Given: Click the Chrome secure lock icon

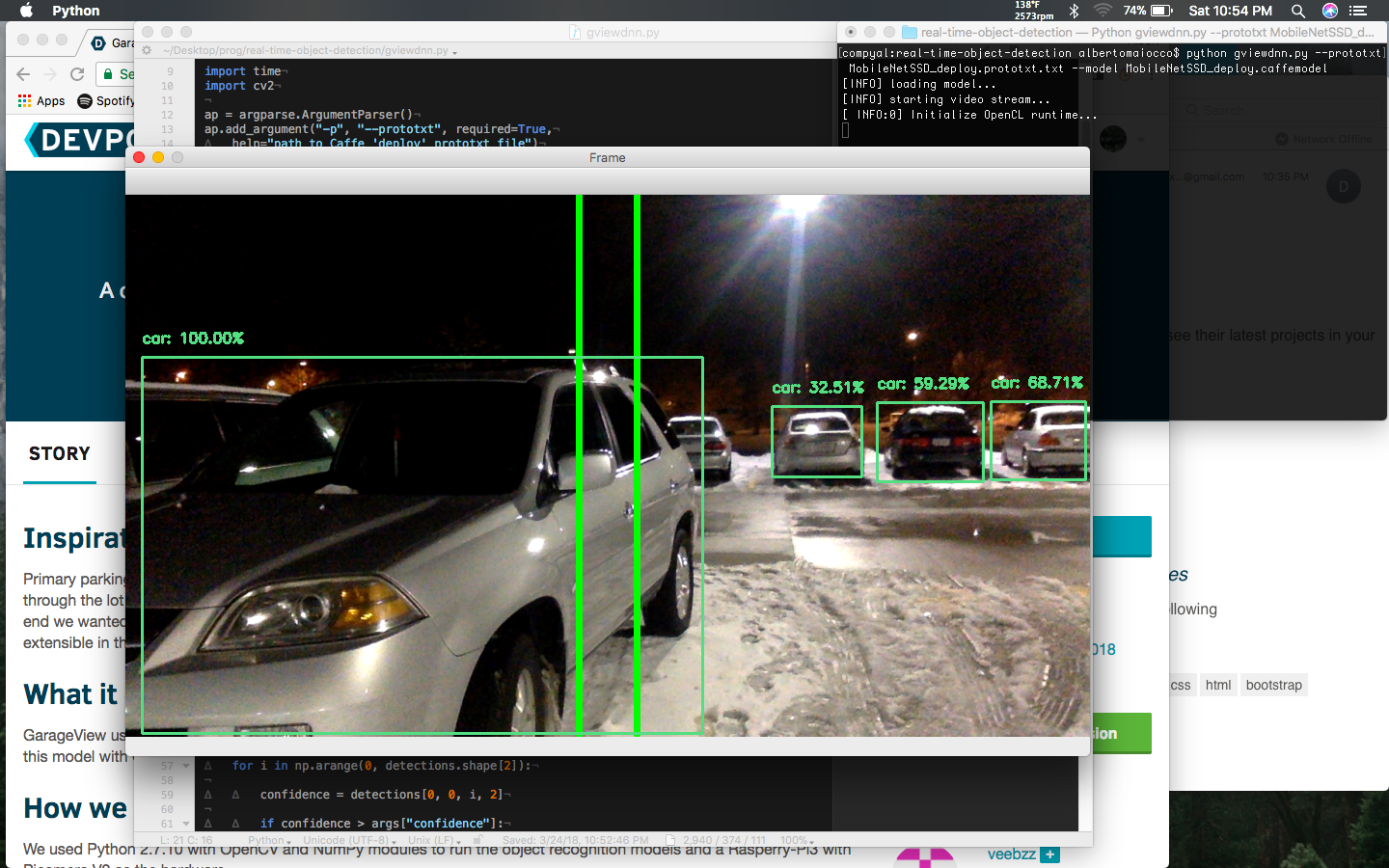Looking at the screenshot, I should click(108, 74).
